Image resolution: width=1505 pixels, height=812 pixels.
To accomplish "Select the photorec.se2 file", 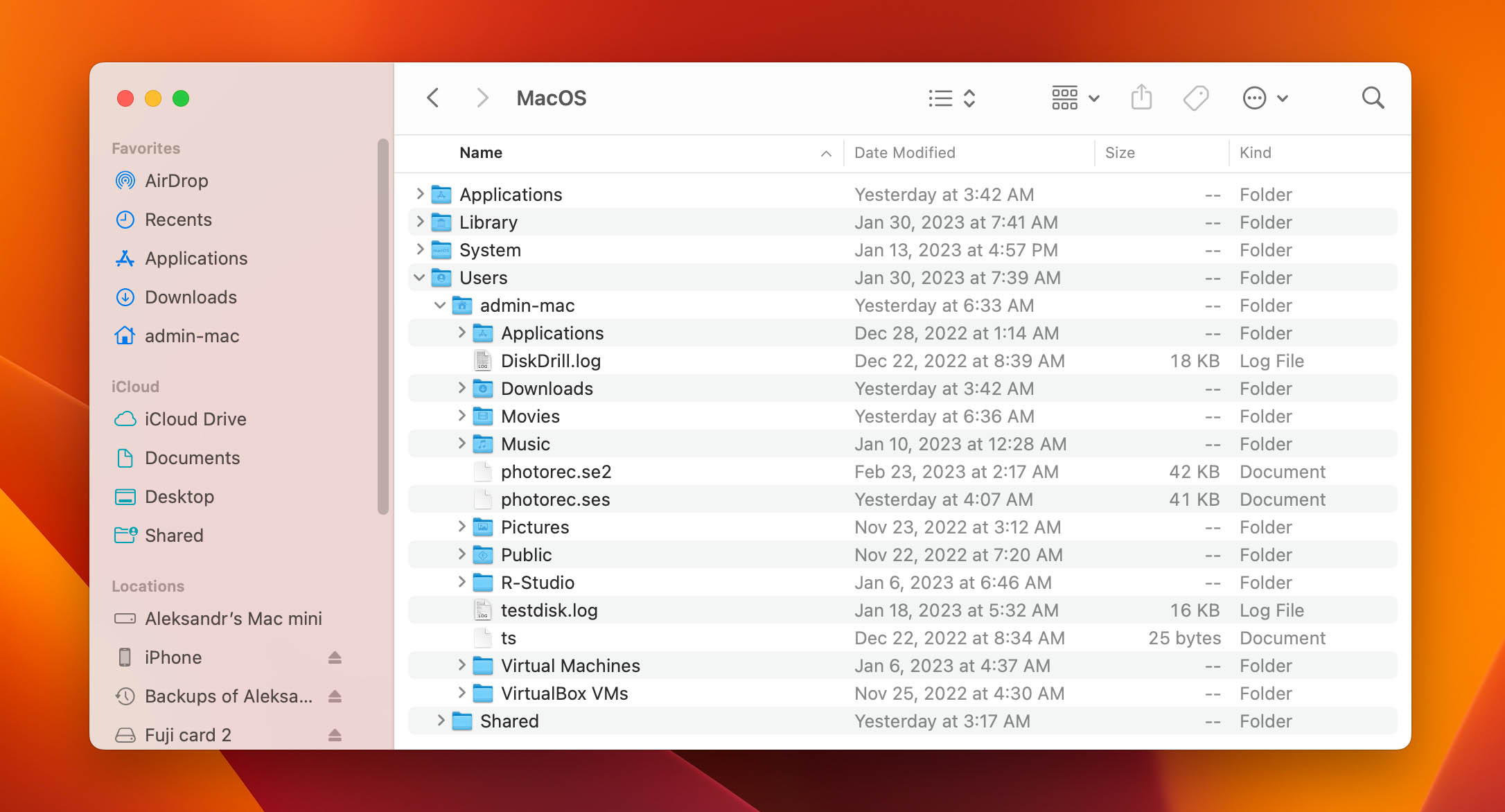I will coord(902,472).
